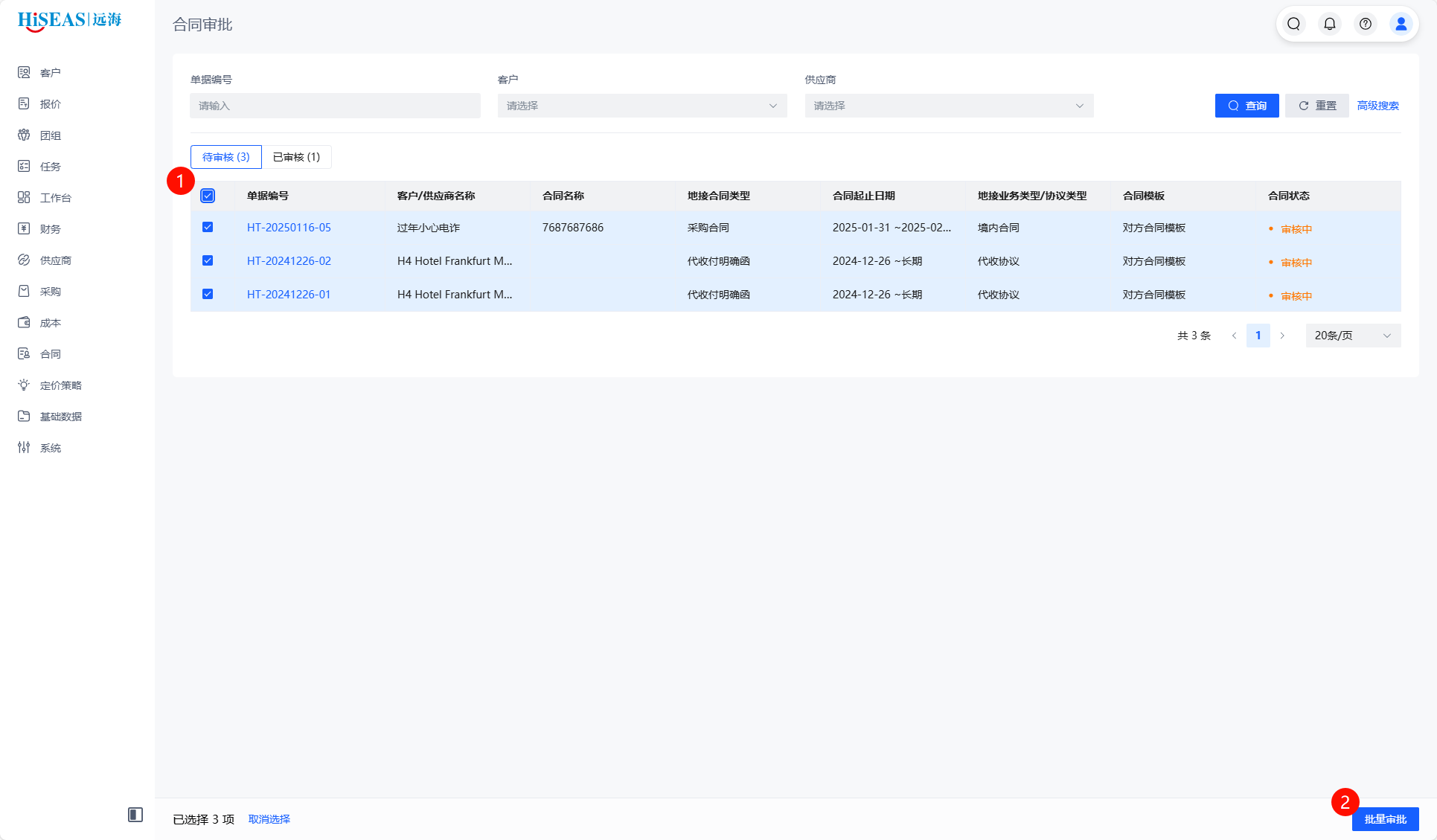Select the 工作台 menu item
1437x840 pixels.
click(x=56, y=198)
